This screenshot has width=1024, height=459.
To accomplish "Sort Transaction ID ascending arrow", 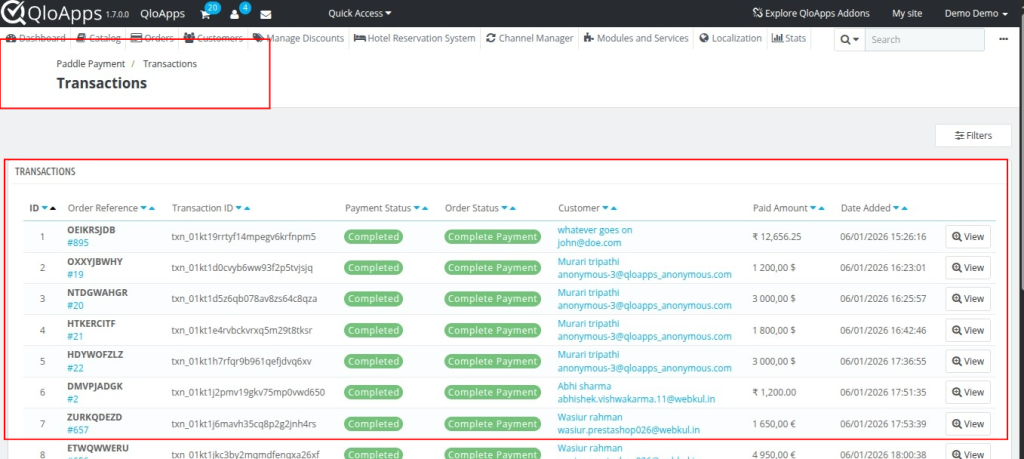I will pos(247,208).
